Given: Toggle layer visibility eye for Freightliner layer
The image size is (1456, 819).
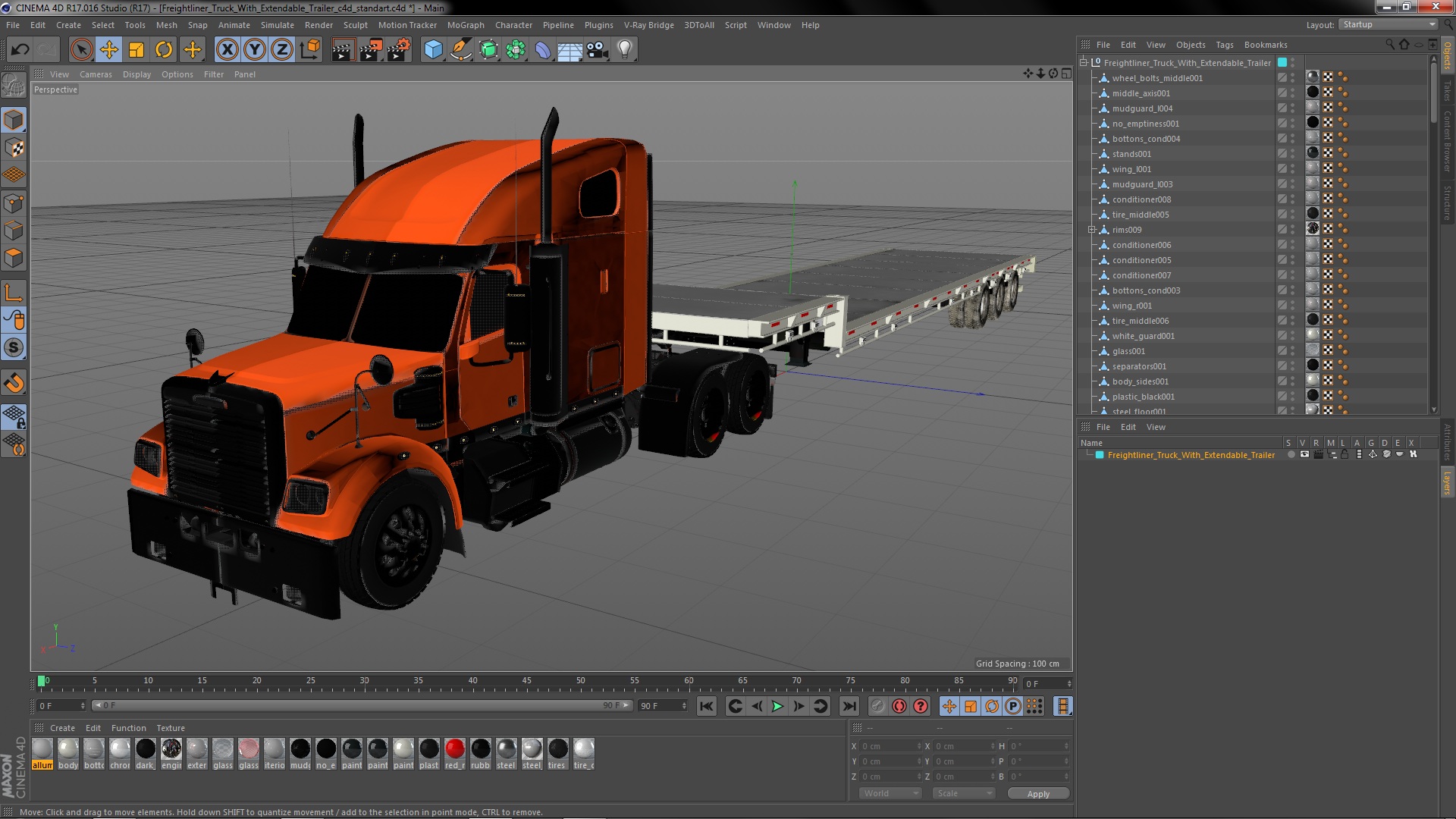Looking at the screenshot, I should coord(1304,455).
